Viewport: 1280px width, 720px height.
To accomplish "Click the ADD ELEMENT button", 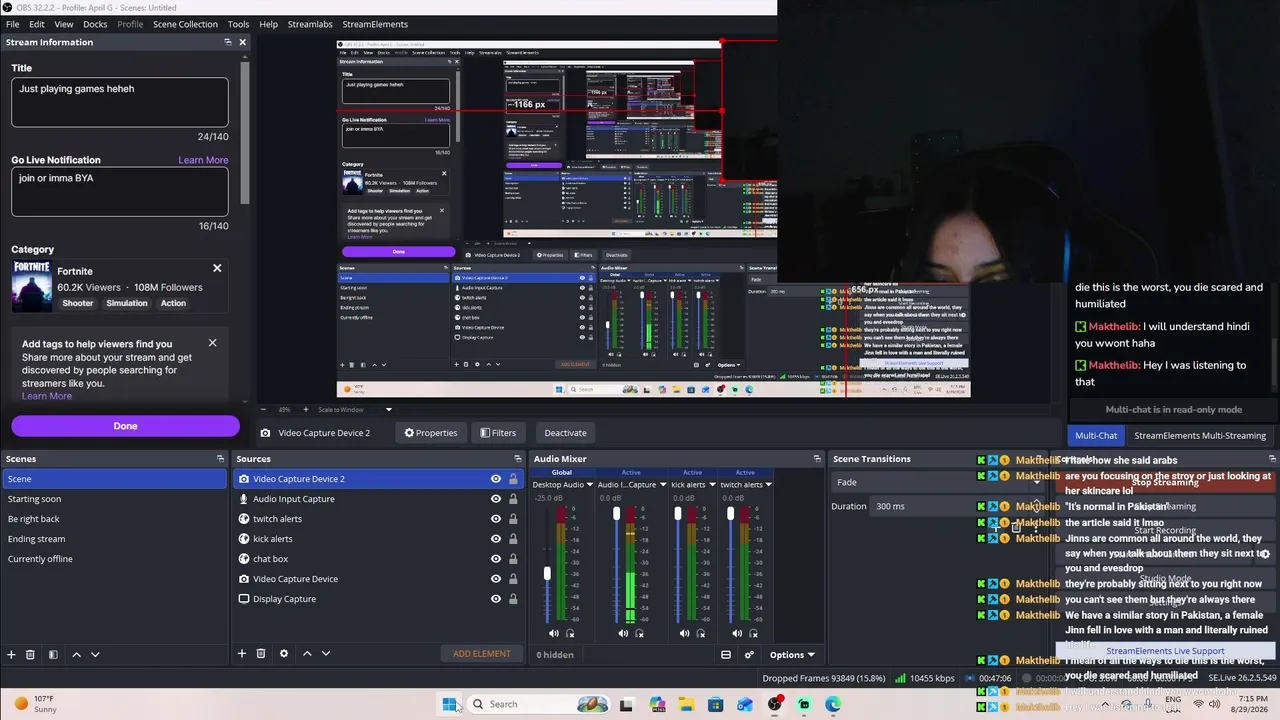I will coord(482,654).
